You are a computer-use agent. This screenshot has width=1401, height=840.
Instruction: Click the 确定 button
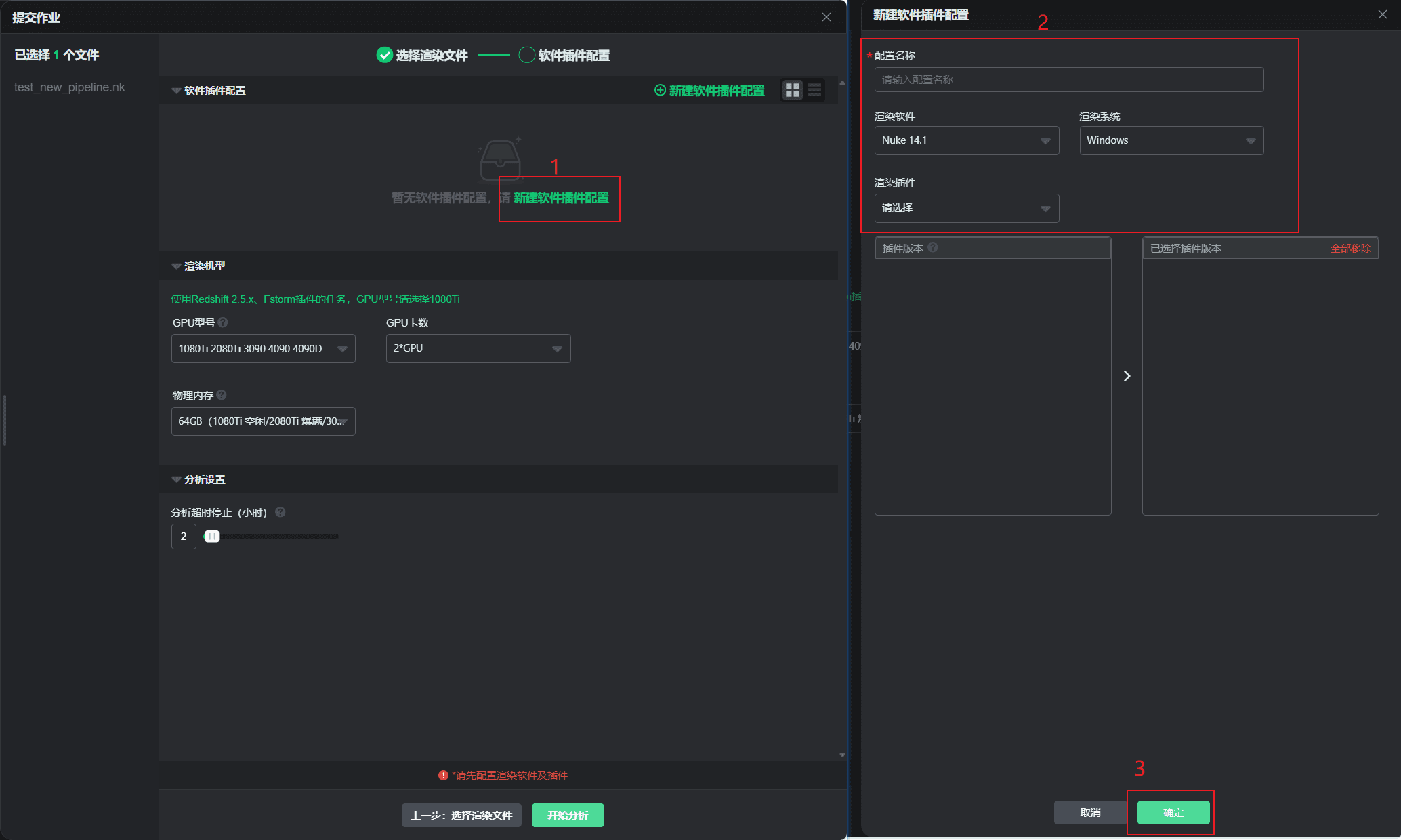click(x=1173, y=812)
